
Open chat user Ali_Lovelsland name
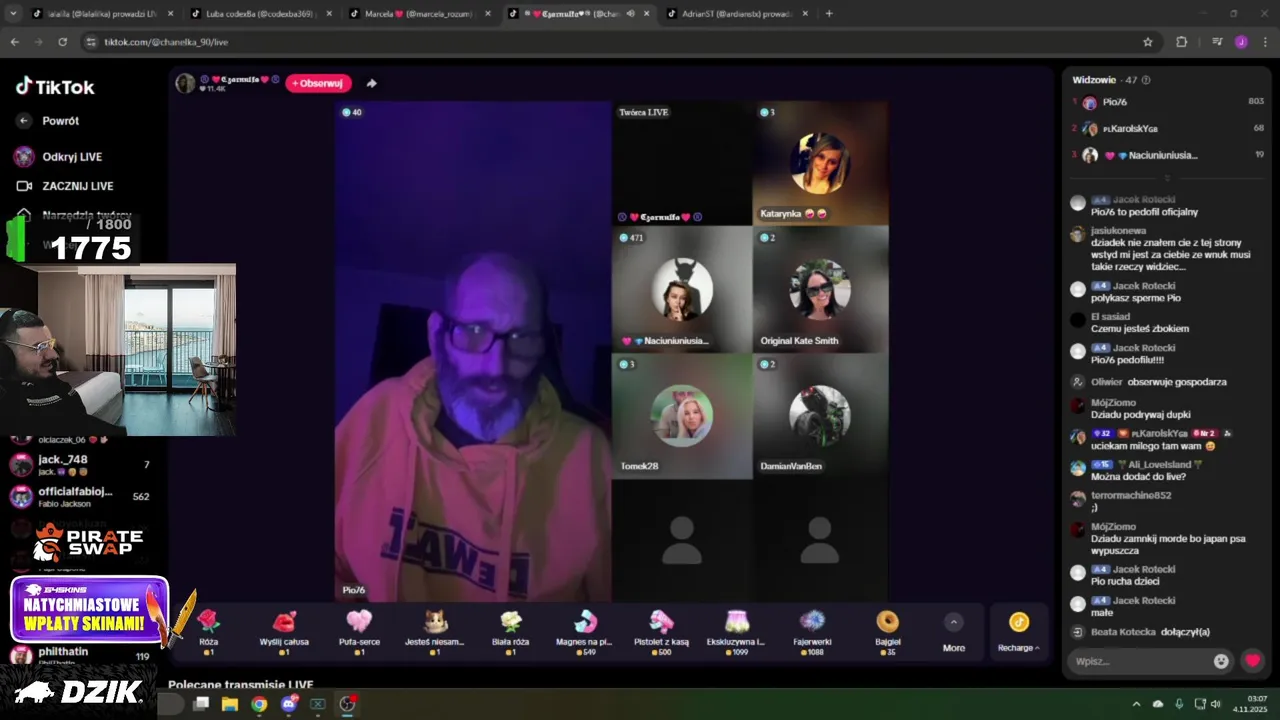(x=1160, y=465)
